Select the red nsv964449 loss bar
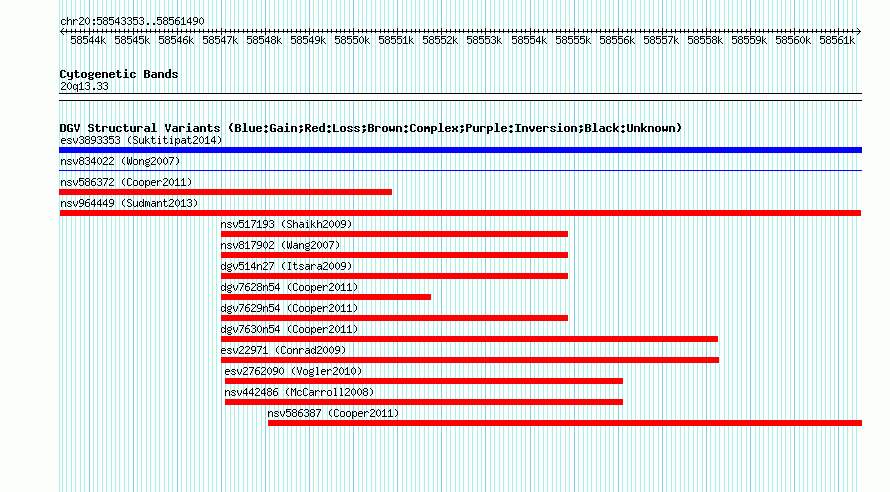 click(x=460, y=213)
